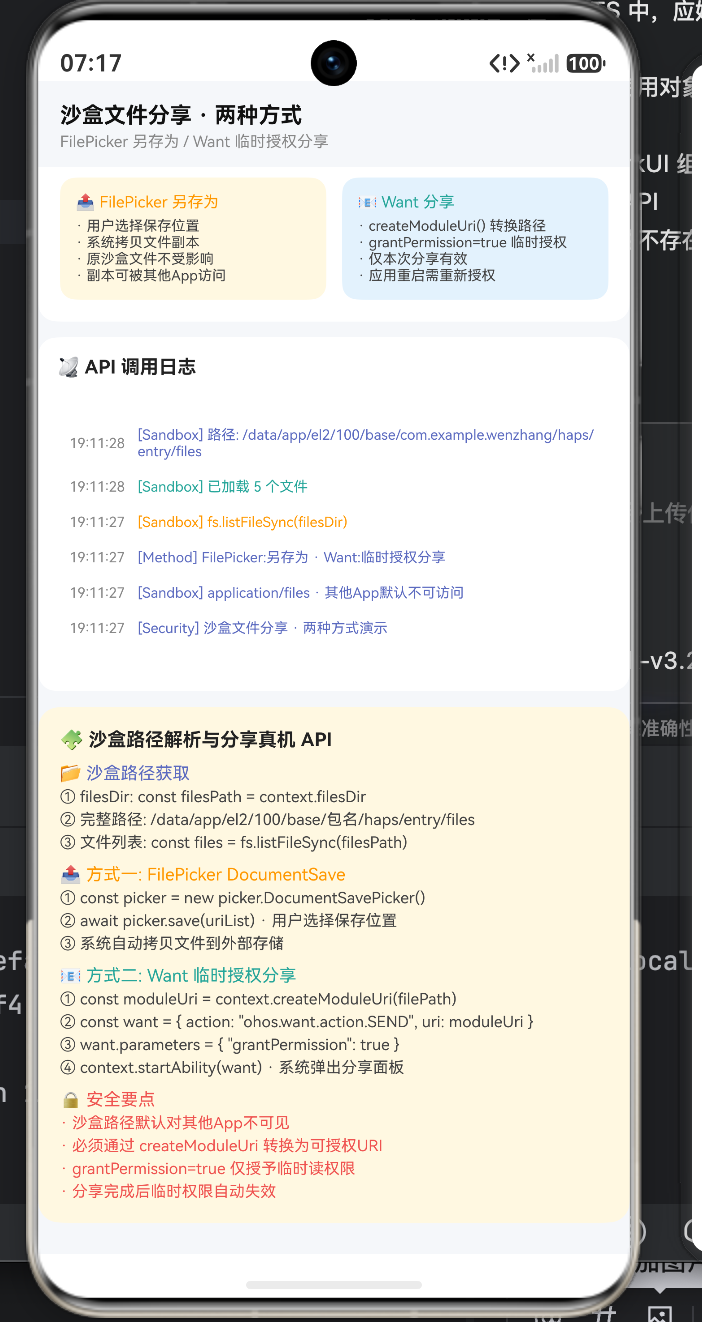Click the lock icon beside 安全要点
This screenshot has width=702, height=1322.
[70, 1100]
